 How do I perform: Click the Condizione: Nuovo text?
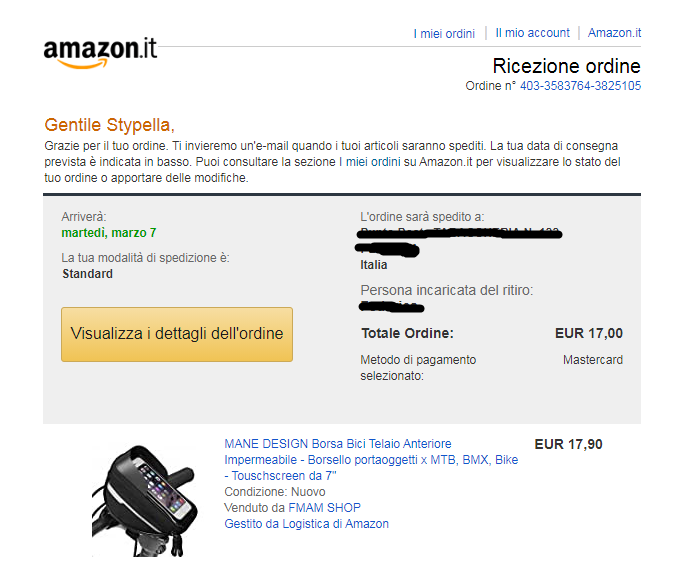[275, 492]
